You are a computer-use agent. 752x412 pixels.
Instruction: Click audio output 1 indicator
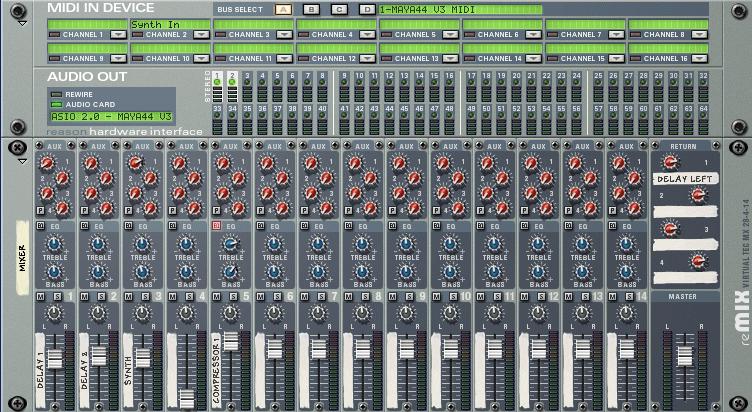point(217,82)
